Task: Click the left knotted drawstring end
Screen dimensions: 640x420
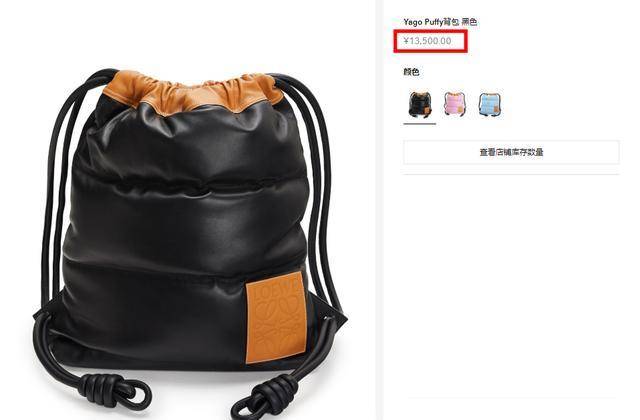Action: point(115,391)
